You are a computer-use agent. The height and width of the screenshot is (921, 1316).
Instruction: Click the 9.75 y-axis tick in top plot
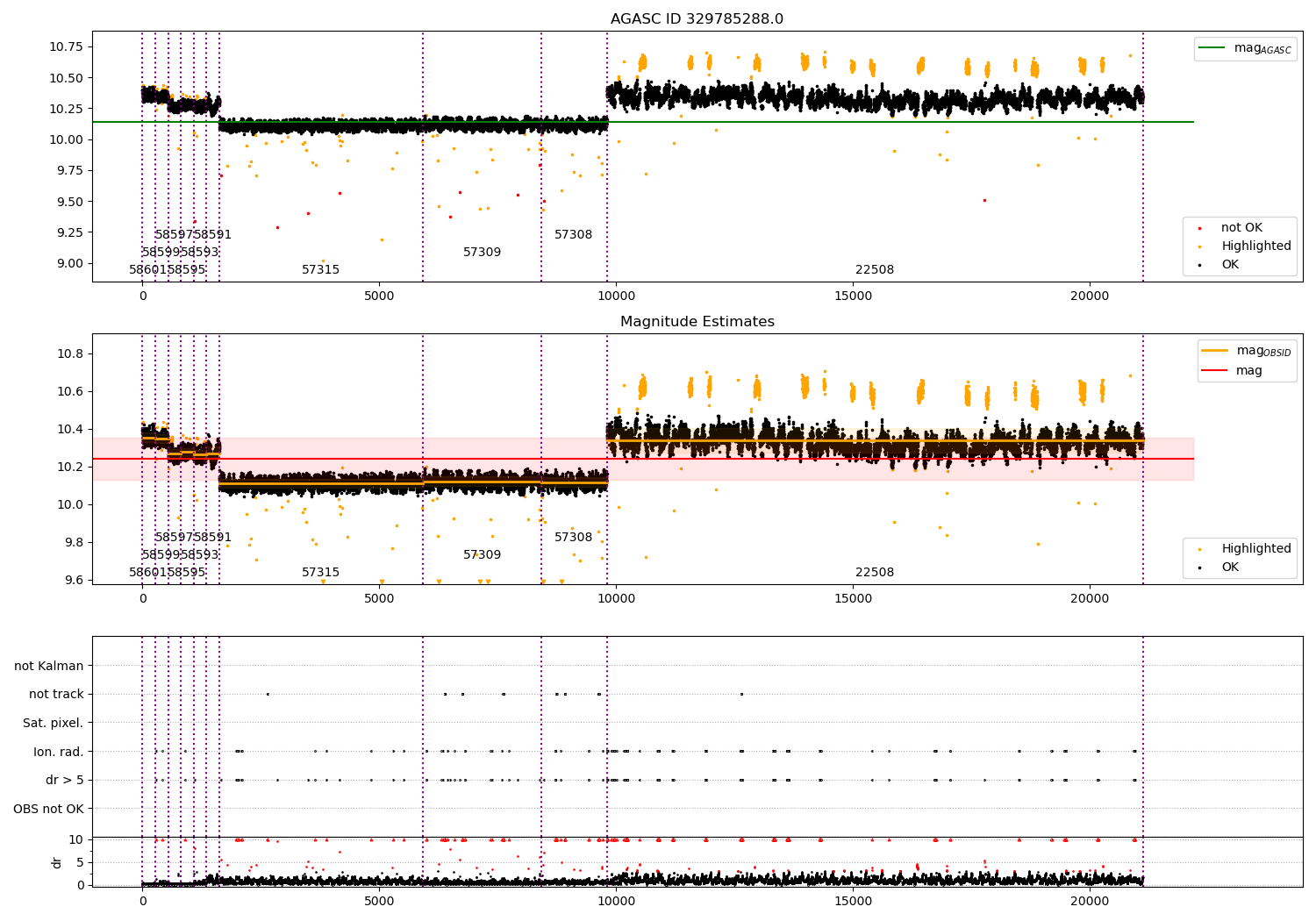click(69, 171)
